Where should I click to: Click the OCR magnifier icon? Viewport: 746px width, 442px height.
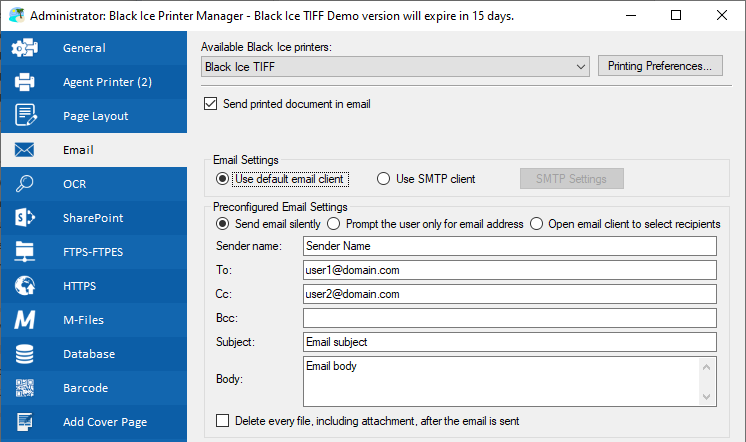point(25,184)
